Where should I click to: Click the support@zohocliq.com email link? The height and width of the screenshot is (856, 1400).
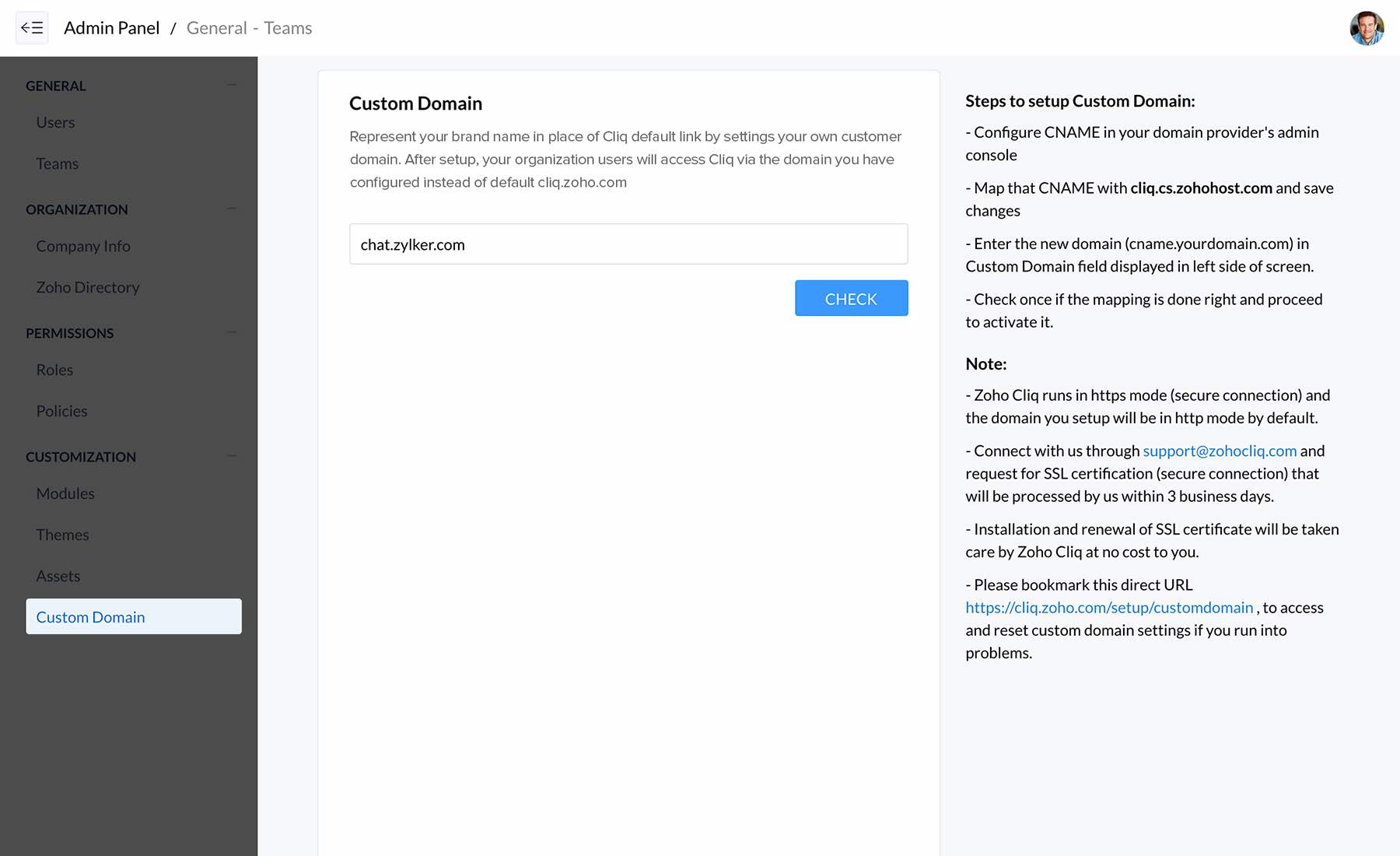1220,451
